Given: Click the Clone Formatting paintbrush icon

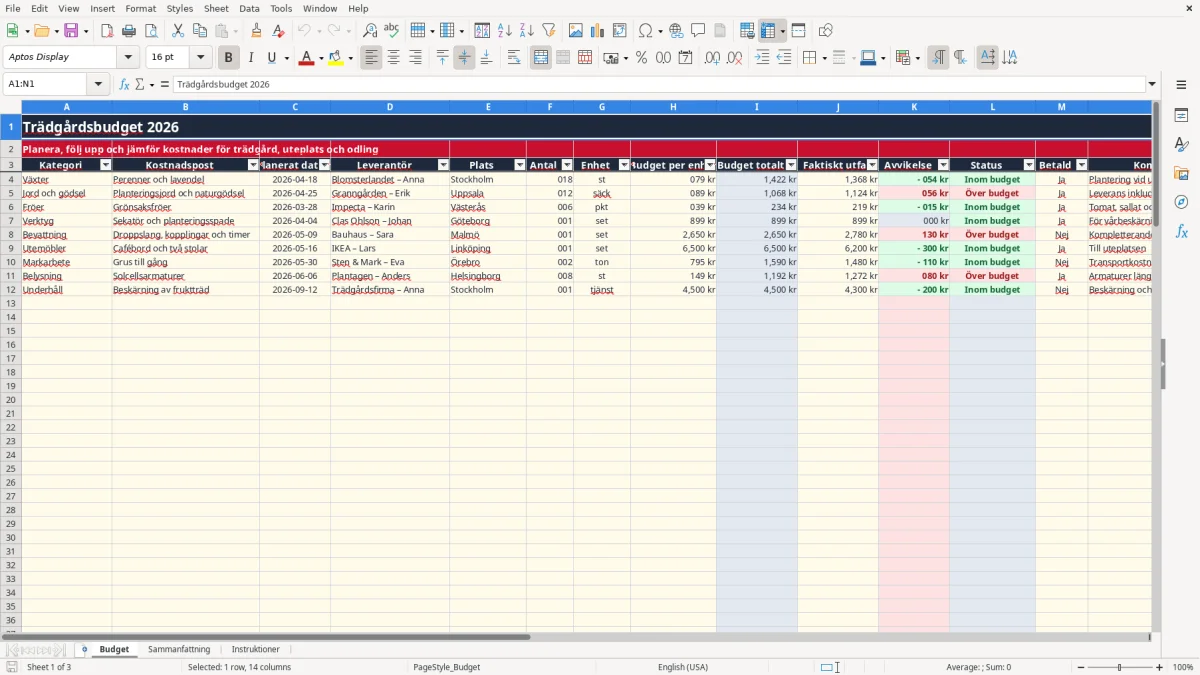Looking at the screenshot, I should 257,31.
